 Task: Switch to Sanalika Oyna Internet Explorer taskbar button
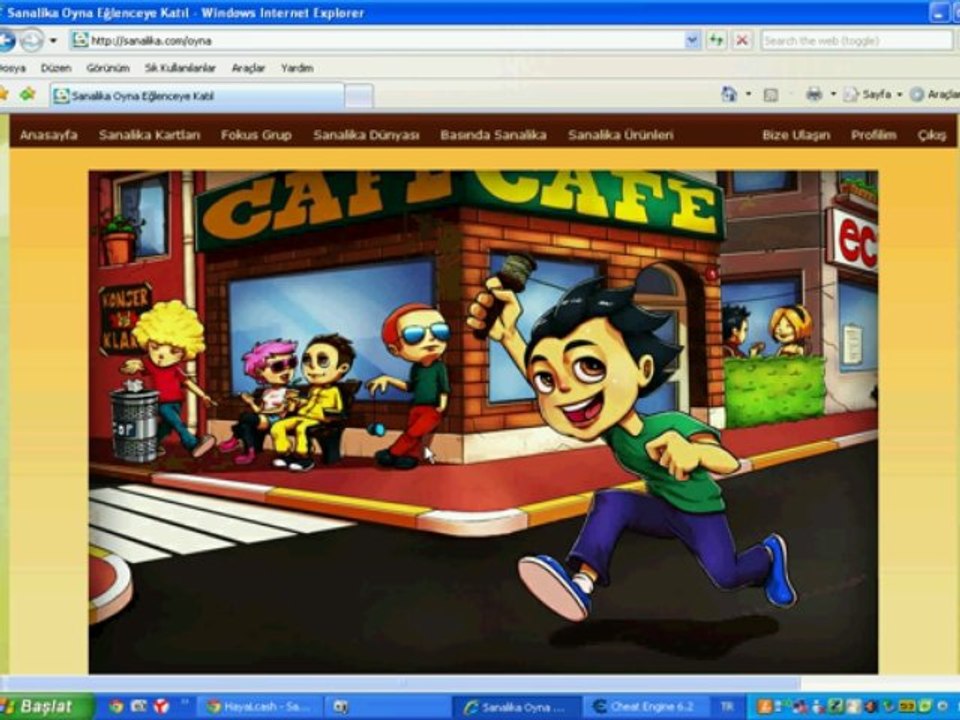coord(516,707)
